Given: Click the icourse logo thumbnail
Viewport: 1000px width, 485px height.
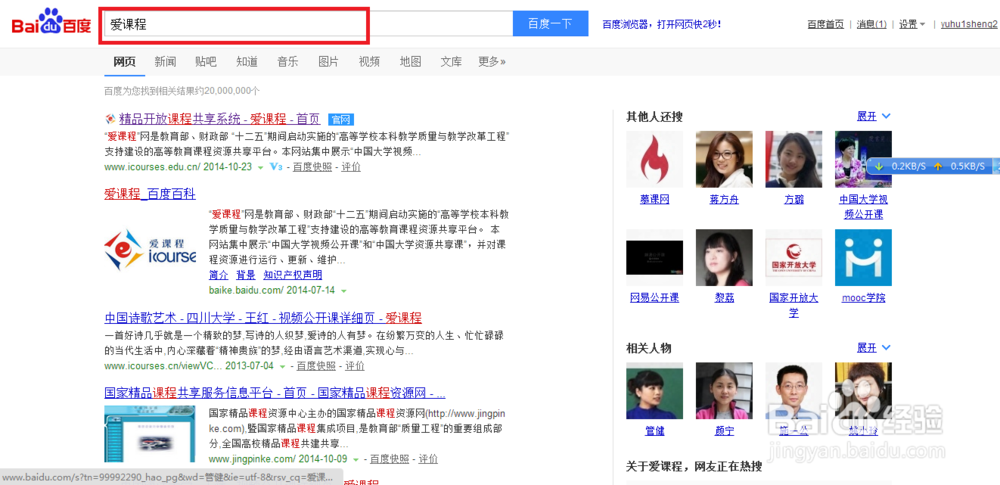Looking at the screenshot, I should coord(151,250).
